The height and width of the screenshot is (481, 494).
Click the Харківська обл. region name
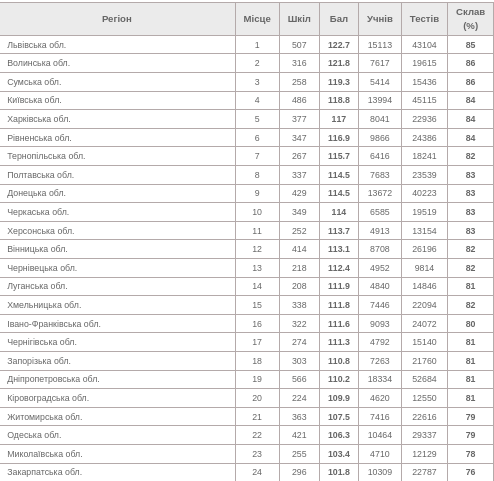39,119
